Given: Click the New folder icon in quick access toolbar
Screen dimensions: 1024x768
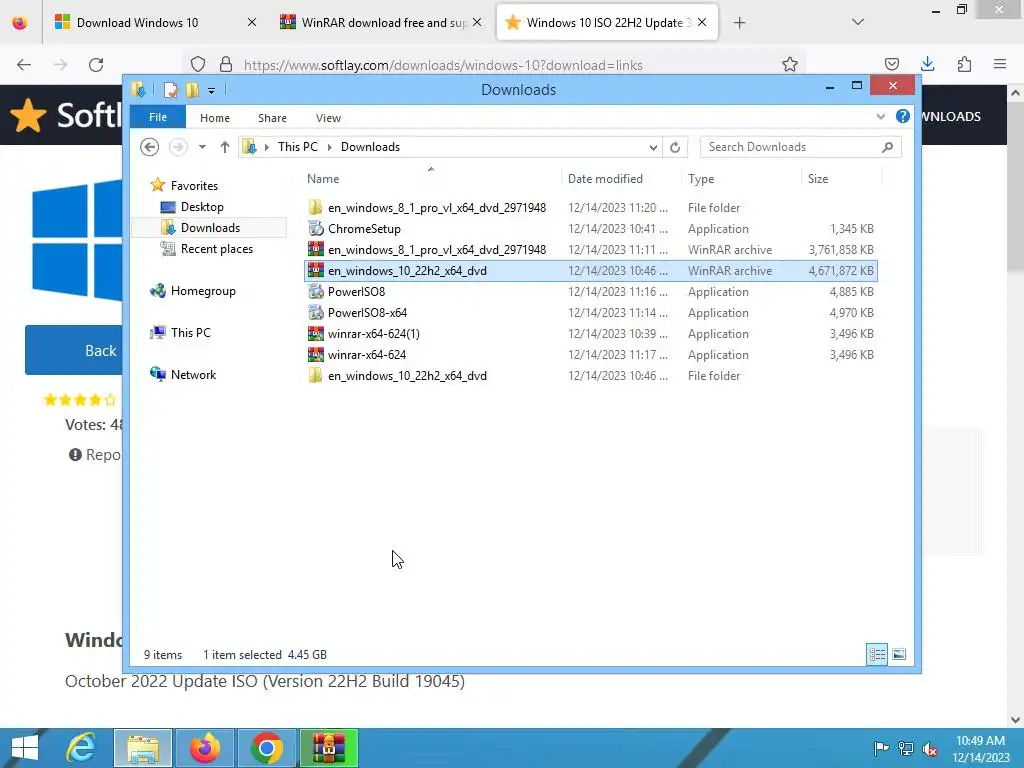Looking at the screenshot, I should click(193, 89).
